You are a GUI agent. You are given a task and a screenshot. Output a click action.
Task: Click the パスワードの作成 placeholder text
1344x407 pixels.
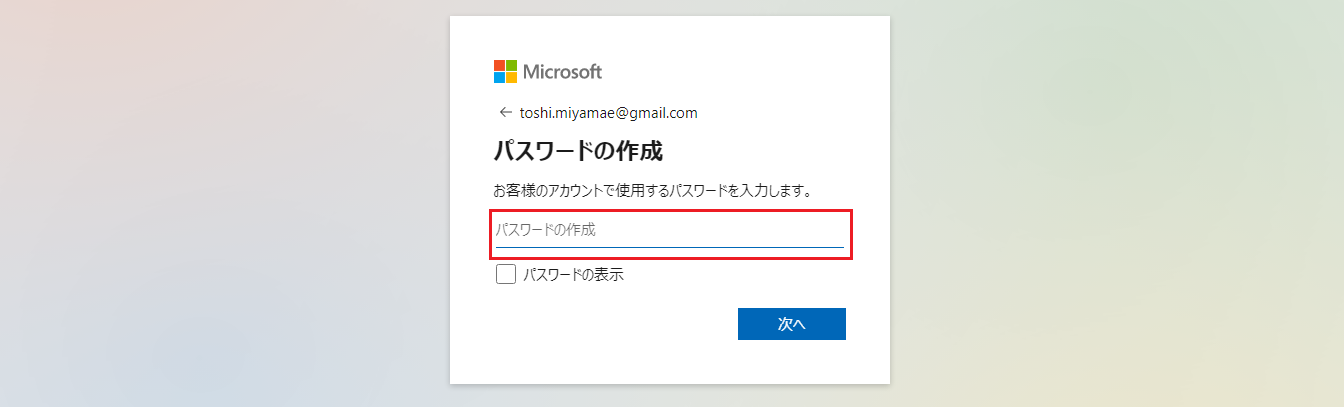[546, 230]
